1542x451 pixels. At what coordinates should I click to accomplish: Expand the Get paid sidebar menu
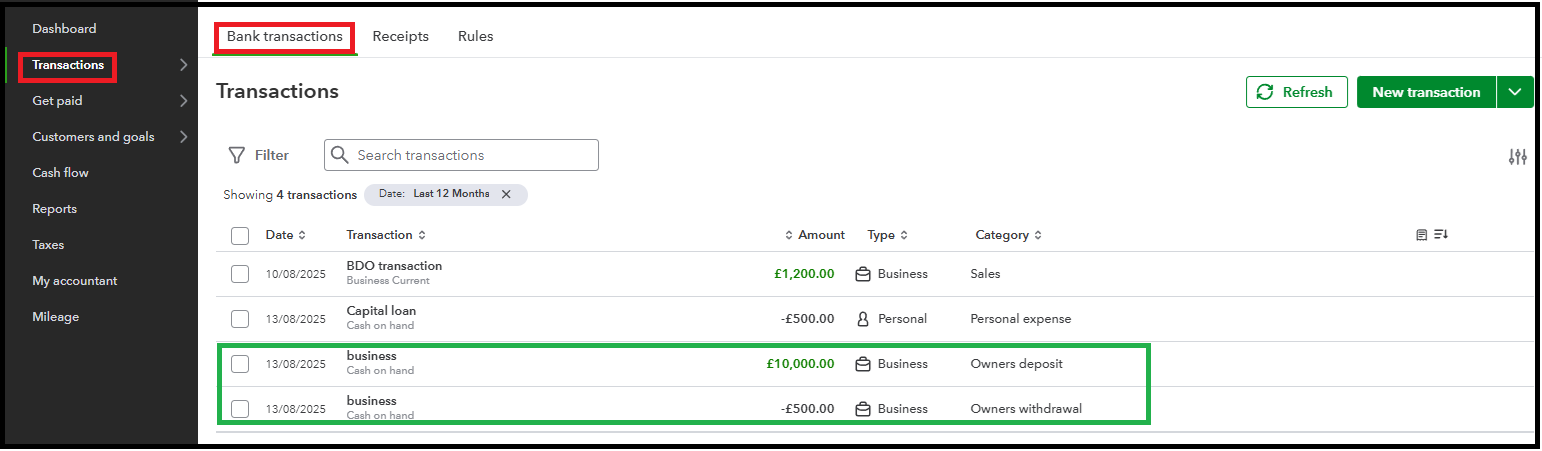tap(183, 101)
